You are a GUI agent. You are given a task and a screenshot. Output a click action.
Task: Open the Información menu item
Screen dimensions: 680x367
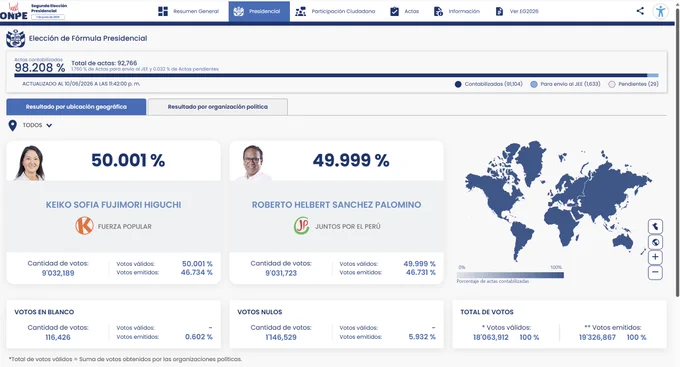pos(457,11)
